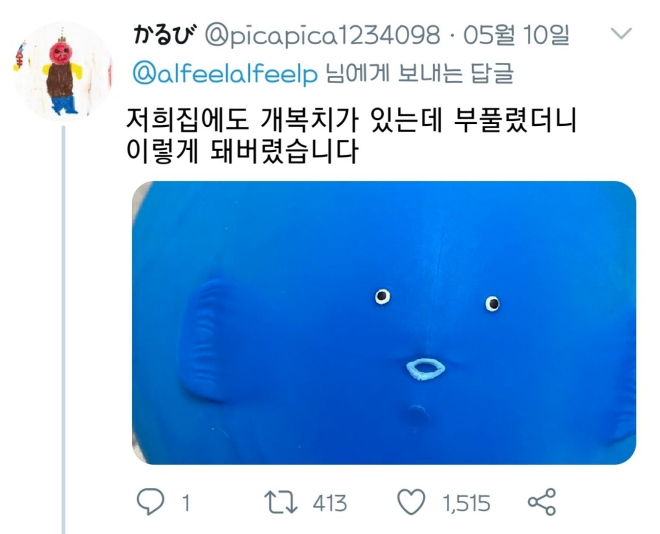The width and height of the screenshot is (660, 534).
Task: Visit the @alfeelalfeelp mention link
Action: tap(225, 74)
